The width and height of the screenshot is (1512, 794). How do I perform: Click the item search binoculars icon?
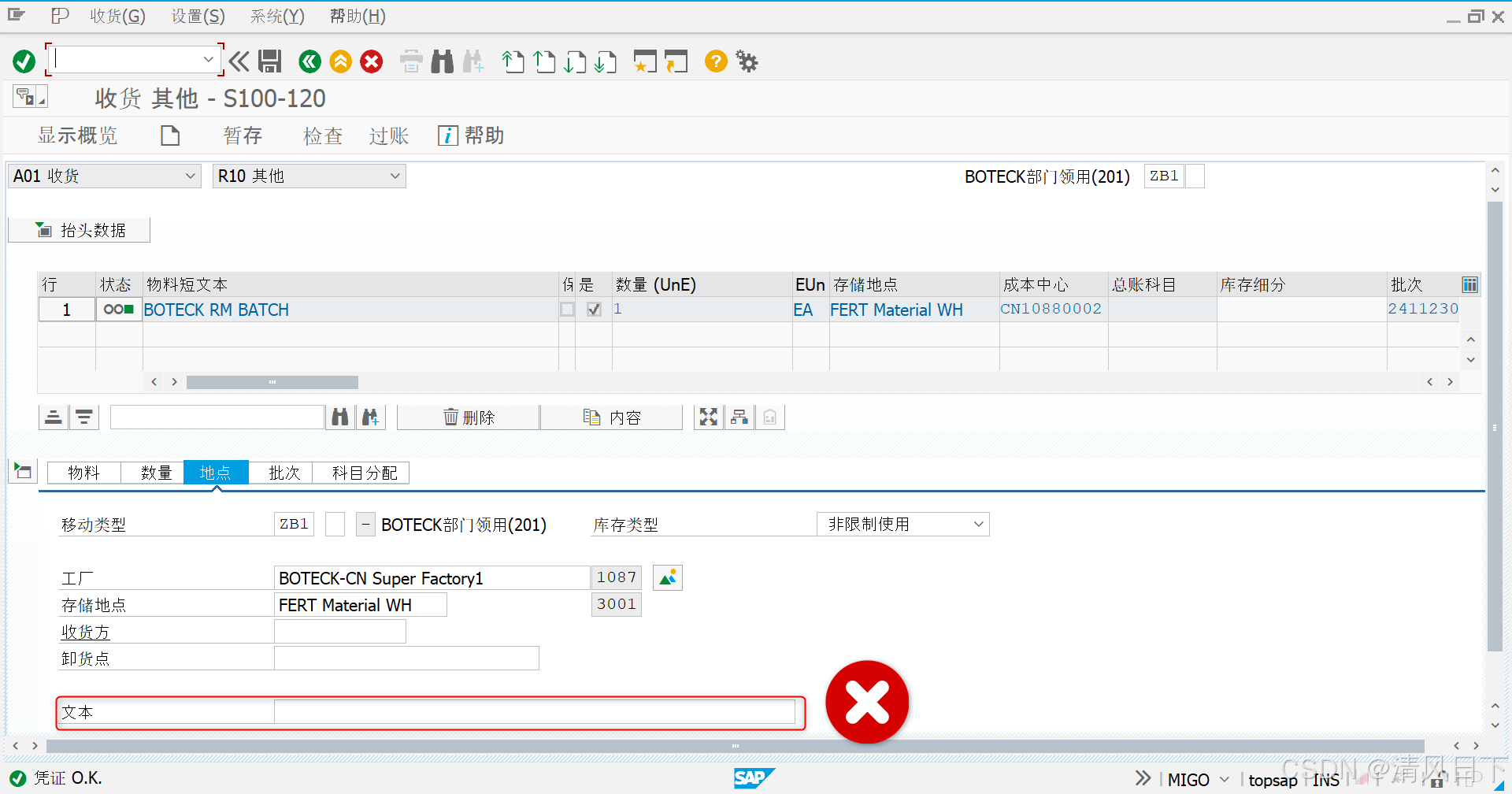[x=340, y=417]
